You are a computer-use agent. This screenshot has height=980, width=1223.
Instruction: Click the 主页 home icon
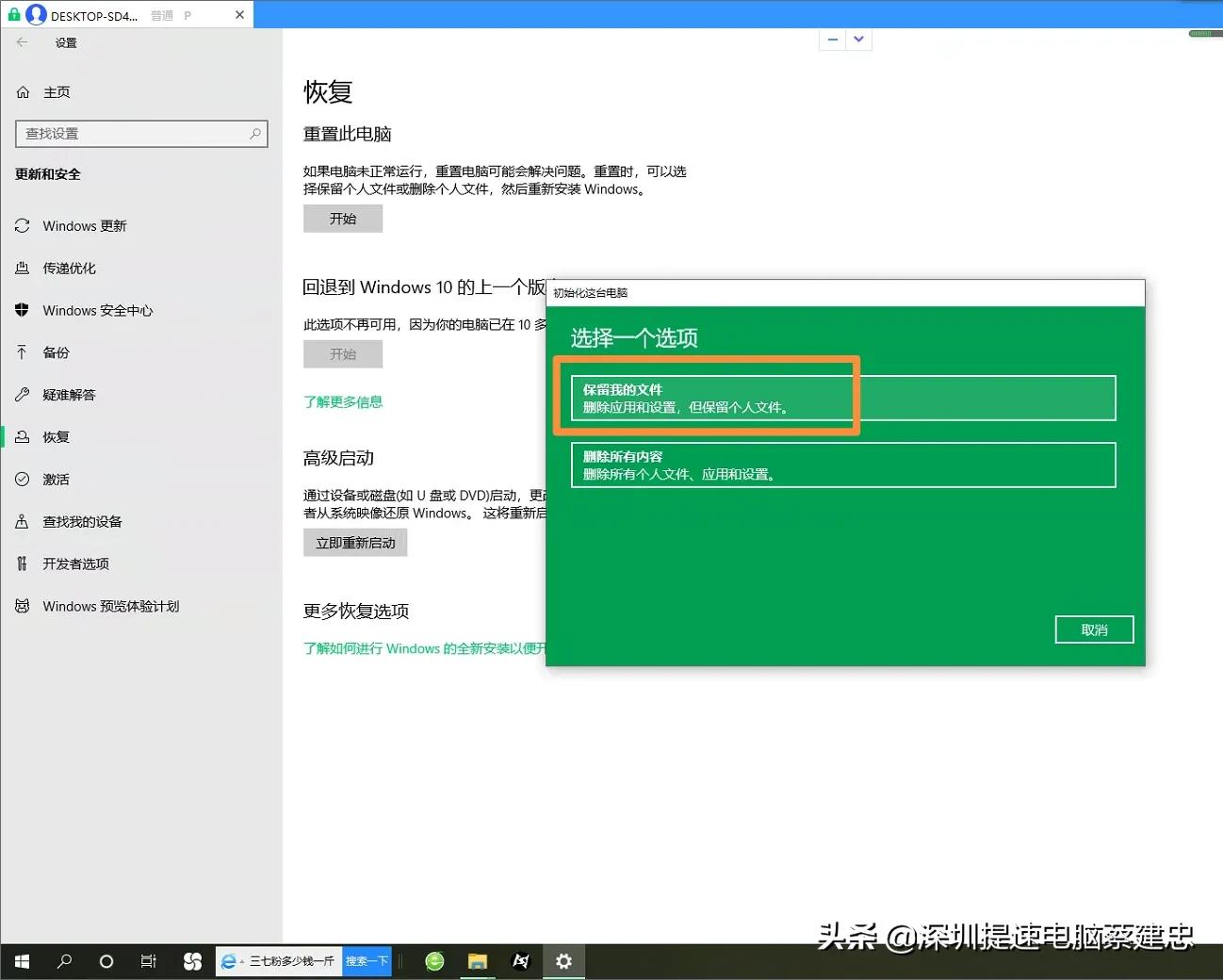point(22,91)
